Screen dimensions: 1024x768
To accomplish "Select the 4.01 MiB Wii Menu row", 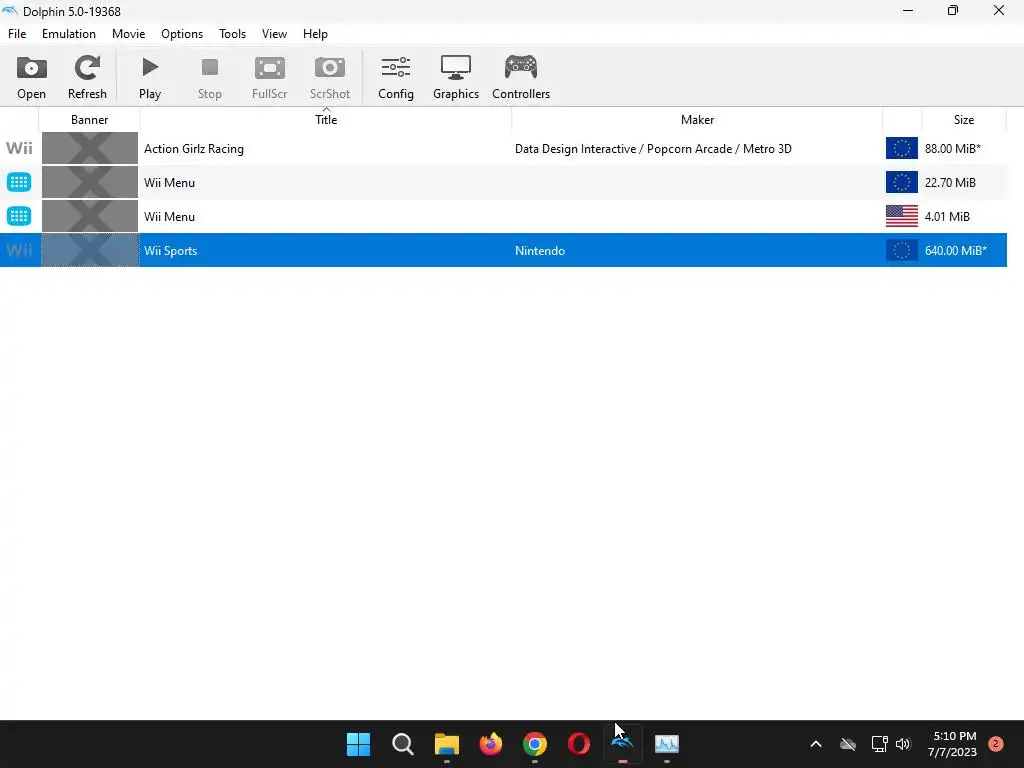I will (504, 217).
